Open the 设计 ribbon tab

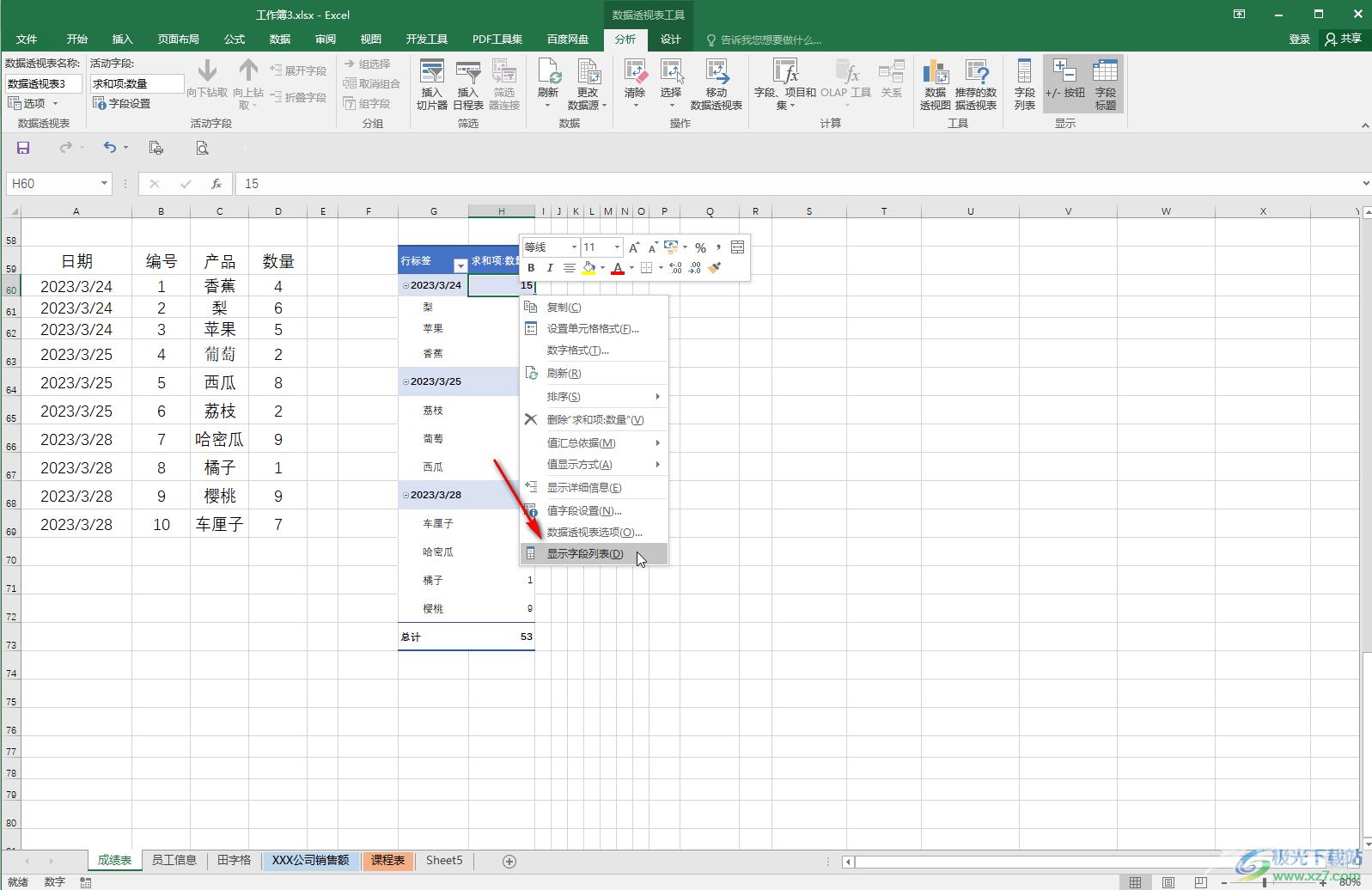coord(670,40)
